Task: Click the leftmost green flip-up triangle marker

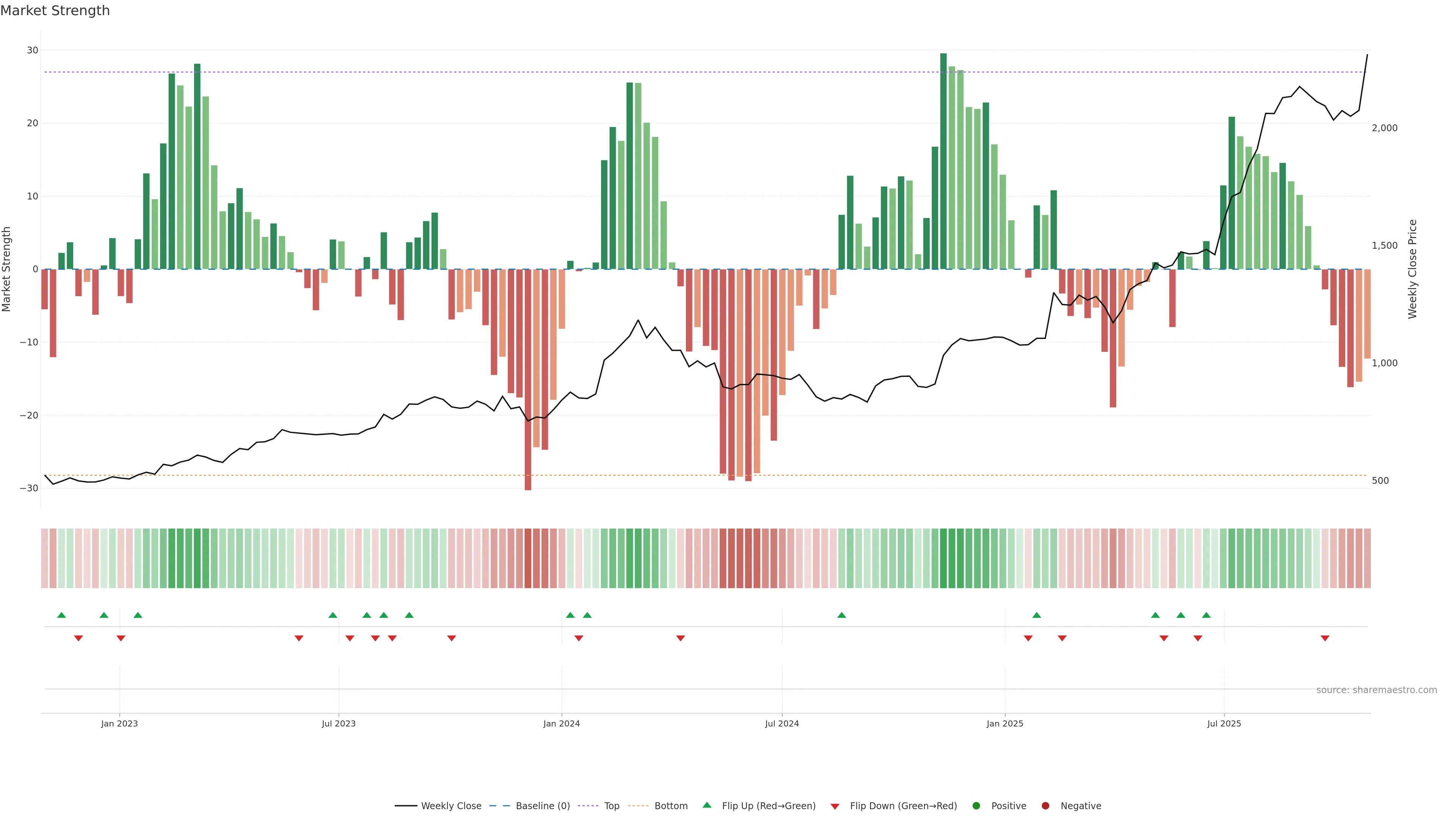Action: pos(61,615)
